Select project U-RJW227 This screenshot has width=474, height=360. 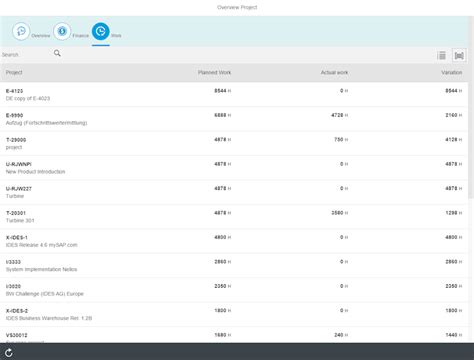click(234, 192)
